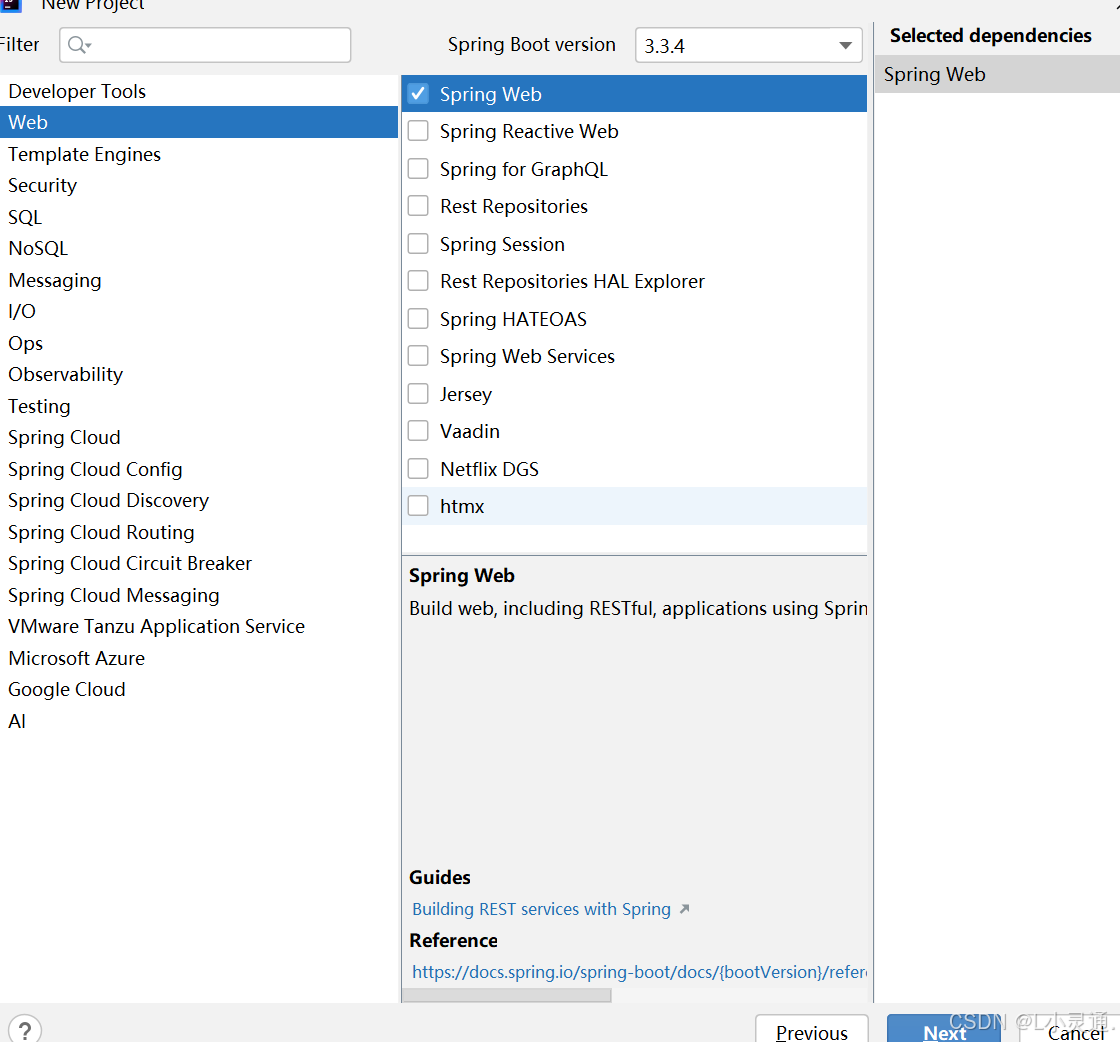Select the Spring Web Services checkbox
1120x1042 pixels.
tap(418, 356)
